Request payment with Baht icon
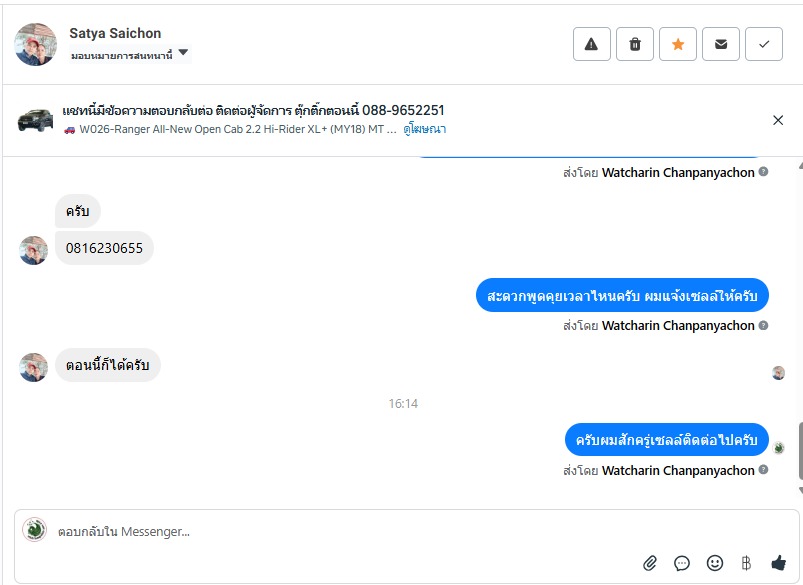The width and height of the screenshot is (803, 585). [x=746, y=563]
